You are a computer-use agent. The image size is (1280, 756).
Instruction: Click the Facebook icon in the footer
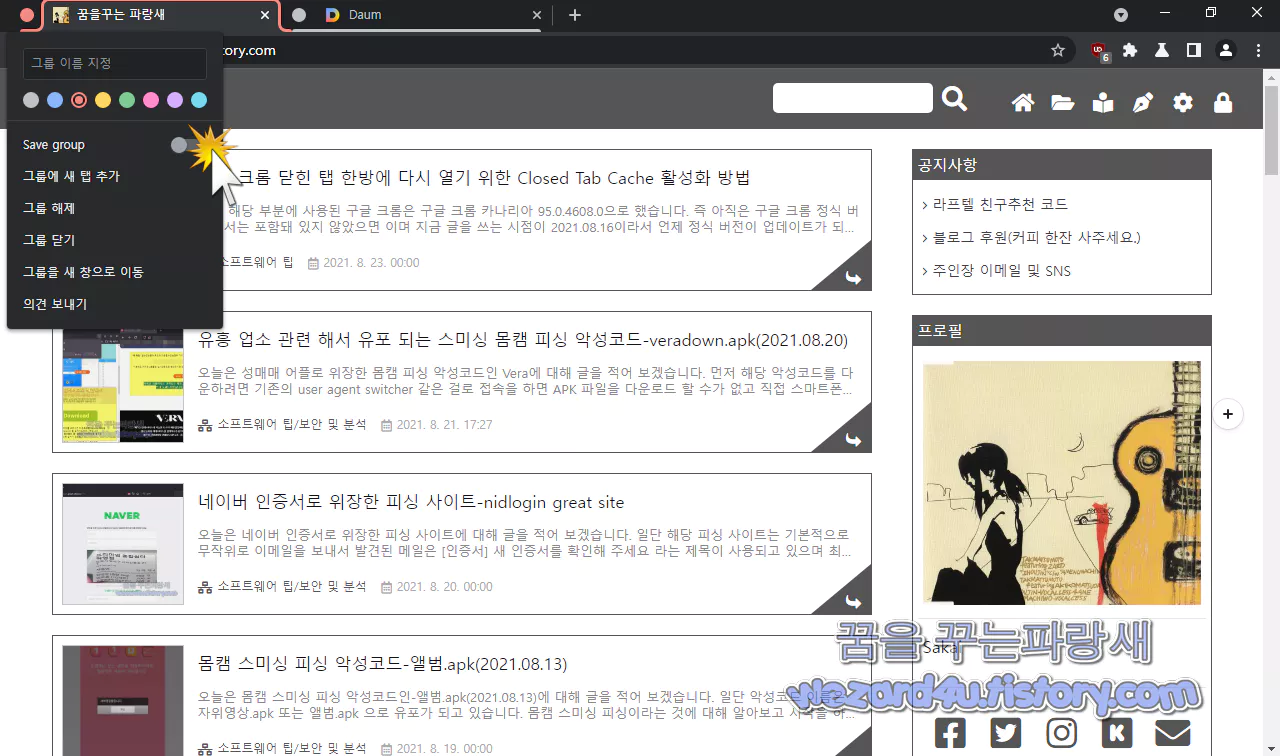tap(949, 732)
